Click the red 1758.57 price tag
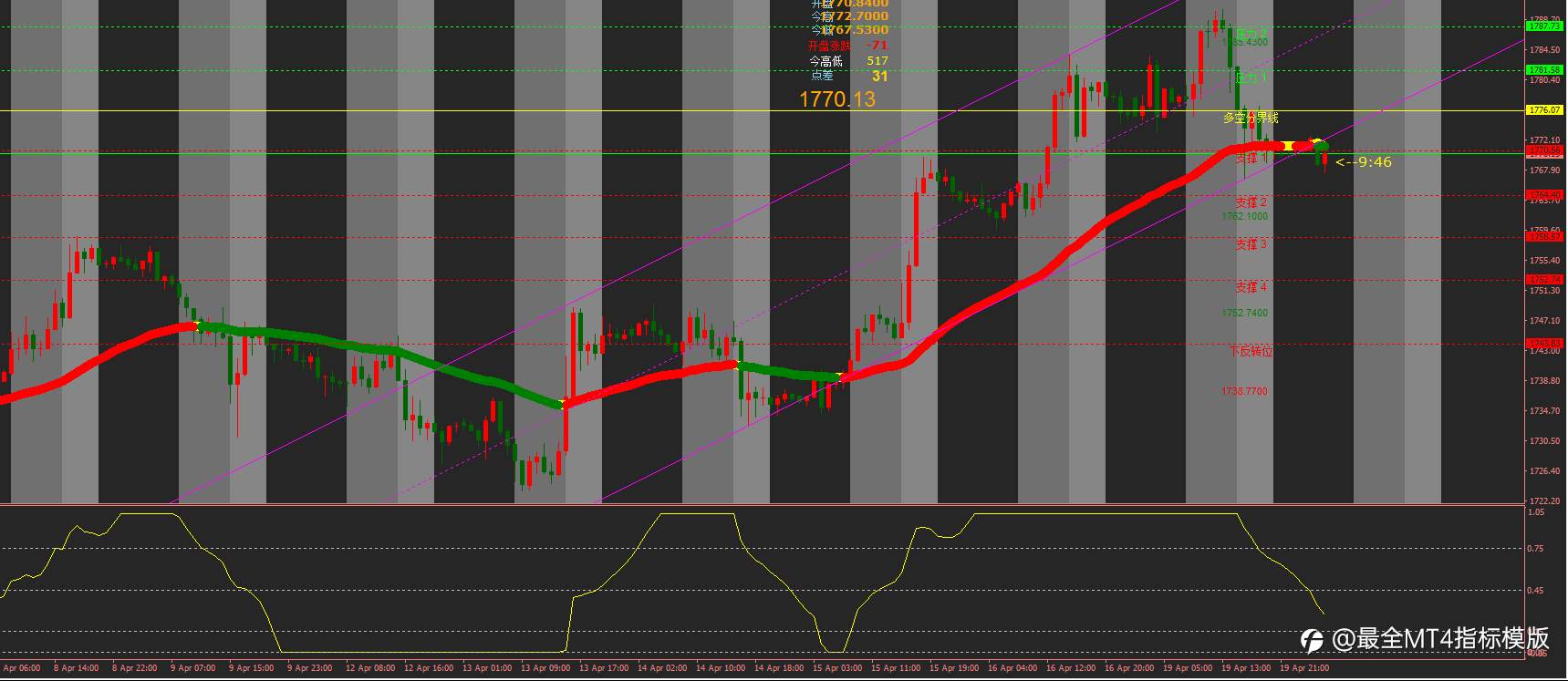The width and height of the screenshot is (1568, 681). click(x=1544, y=236)
